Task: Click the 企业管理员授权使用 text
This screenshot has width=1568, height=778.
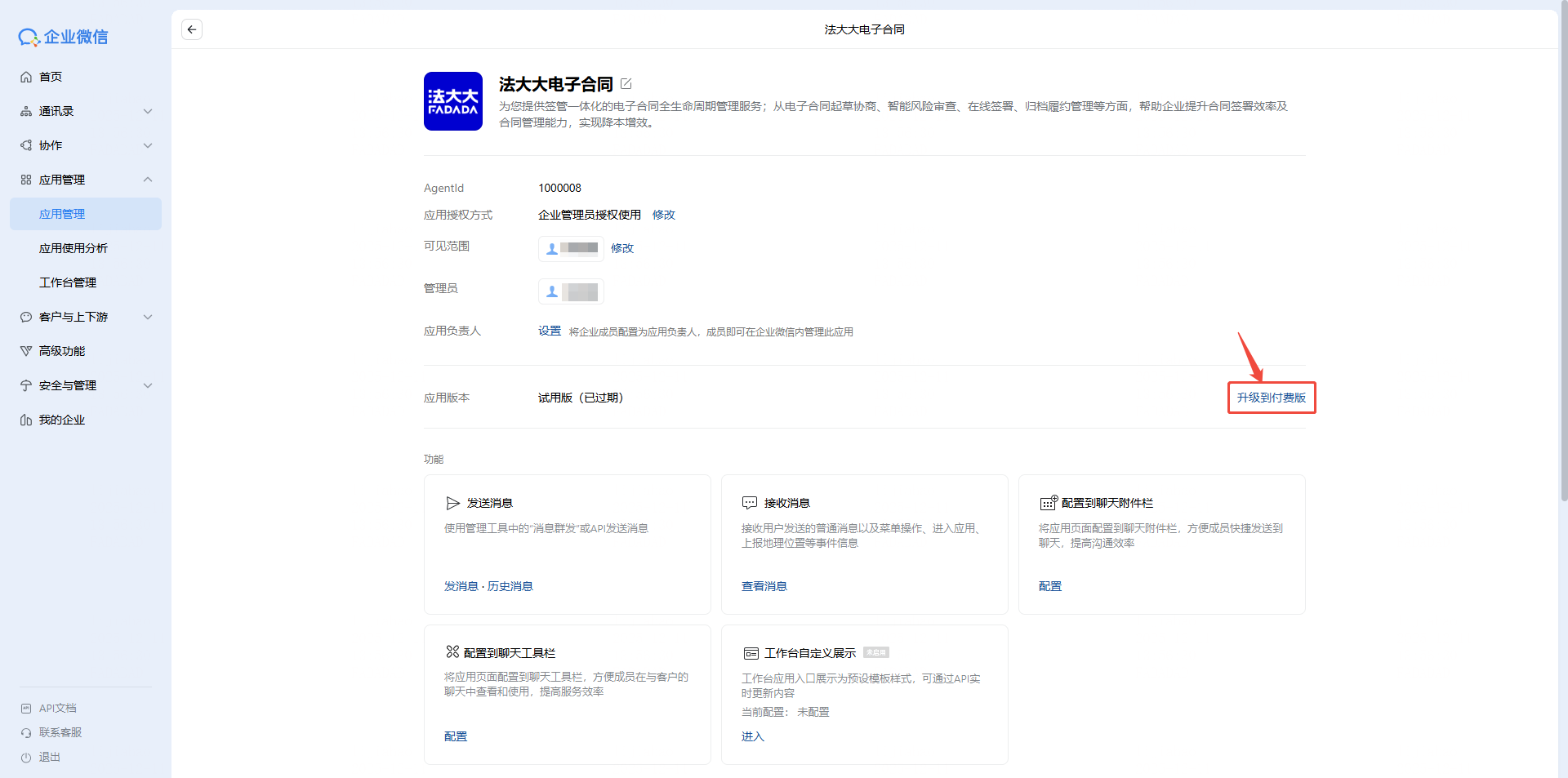Action: 590,215
